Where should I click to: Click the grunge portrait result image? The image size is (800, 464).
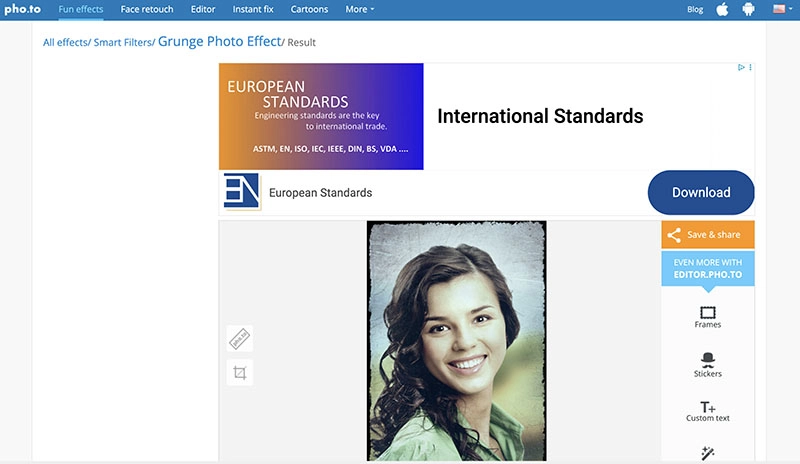point(458,340)
